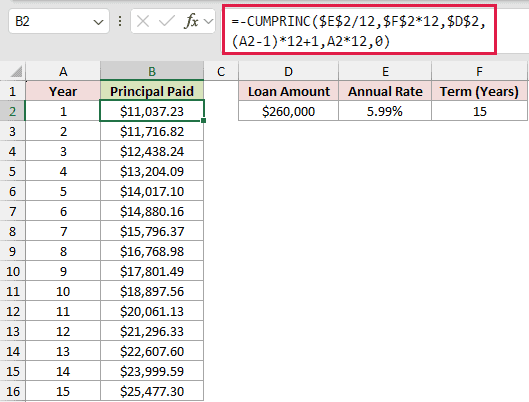The image size is (529, 402).
Task: Select row 16 header
Action: click(12, 391)
